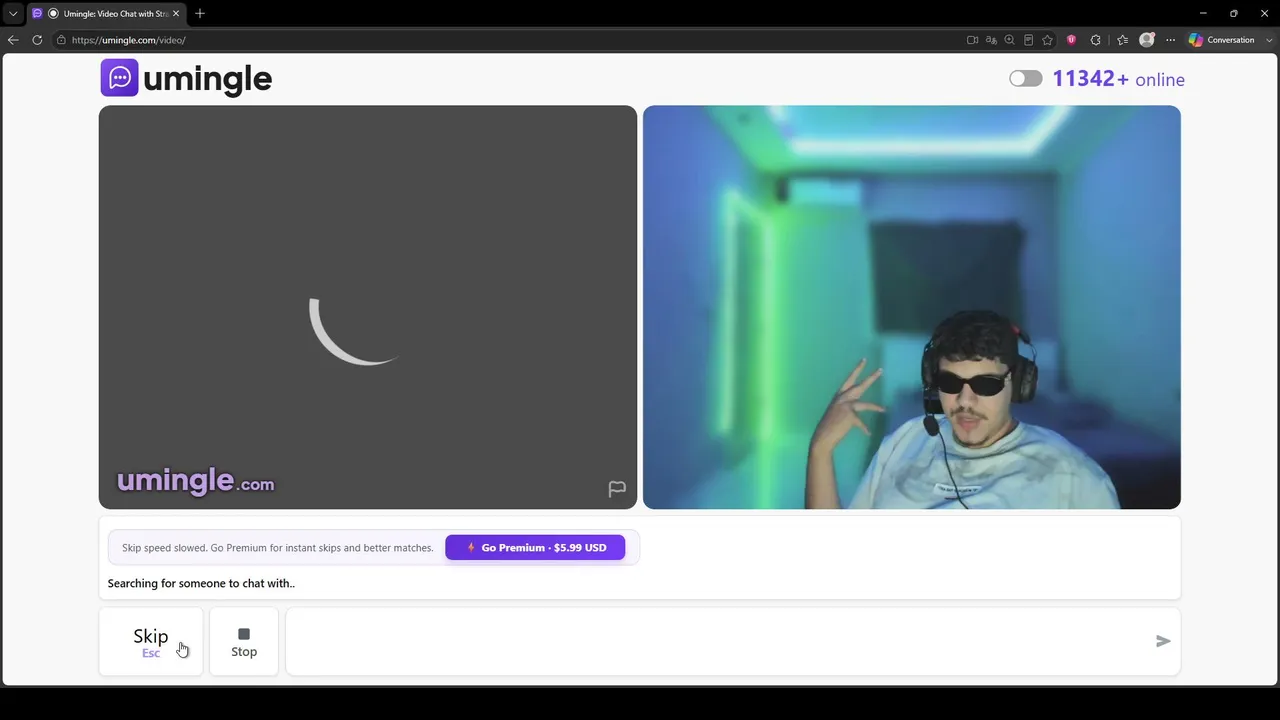Reload the page with the refresh icon
Screen dimensions: 1280x720
37,40
